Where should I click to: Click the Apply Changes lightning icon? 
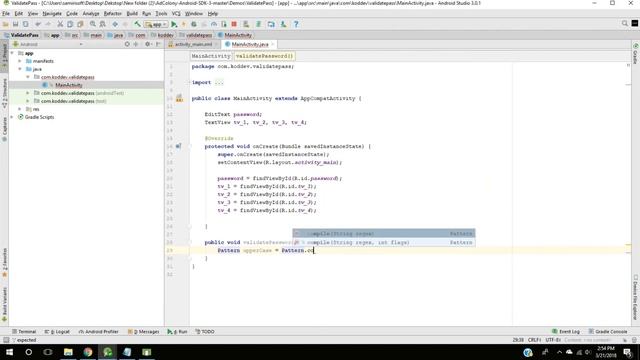(184, 24)
